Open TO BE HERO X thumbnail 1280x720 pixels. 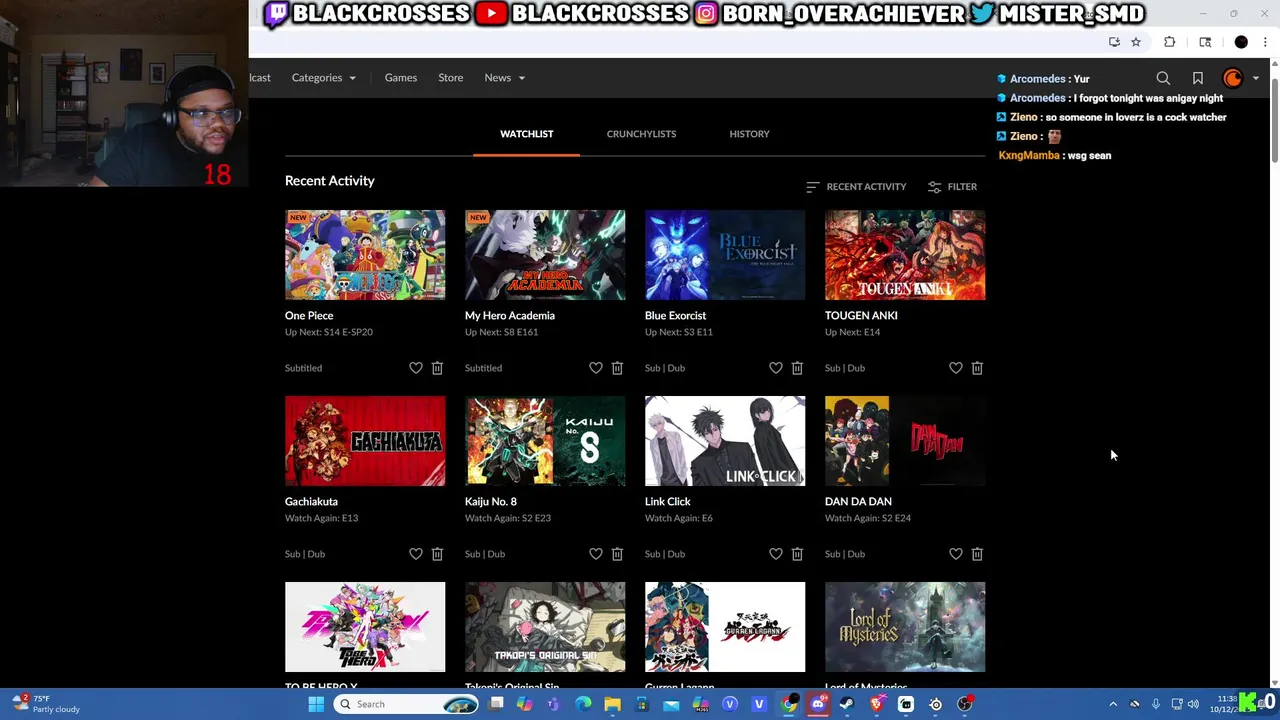pyautogui.click(x=365, y=627)
